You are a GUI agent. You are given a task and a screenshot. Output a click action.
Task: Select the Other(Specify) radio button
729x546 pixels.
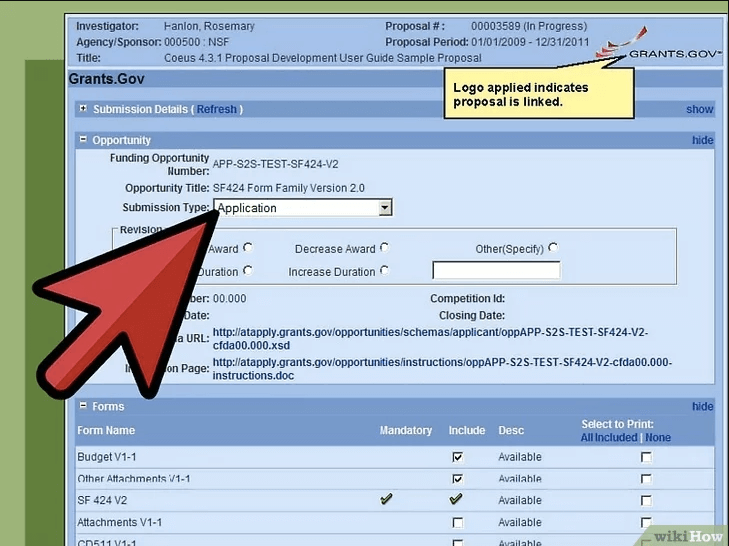point(553,248)
